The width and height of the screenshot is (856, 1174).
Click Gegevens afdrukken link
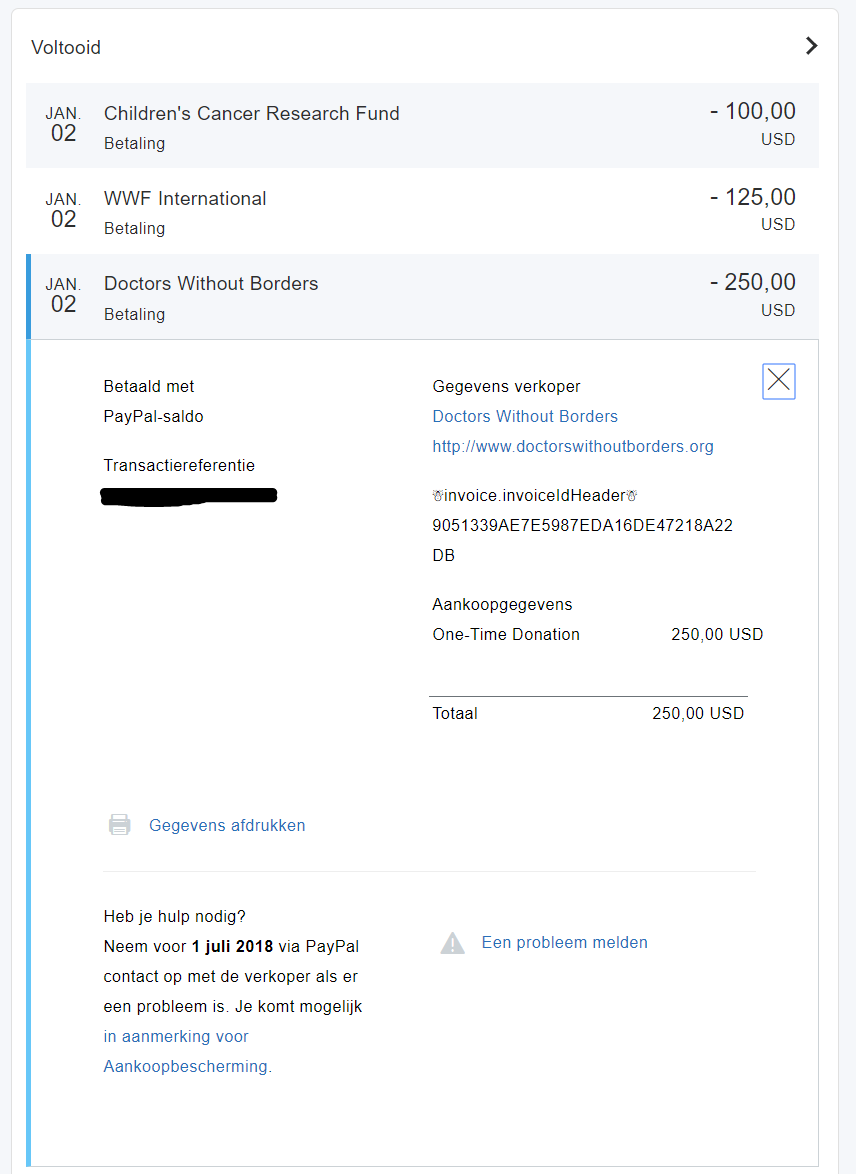(227, 825)
